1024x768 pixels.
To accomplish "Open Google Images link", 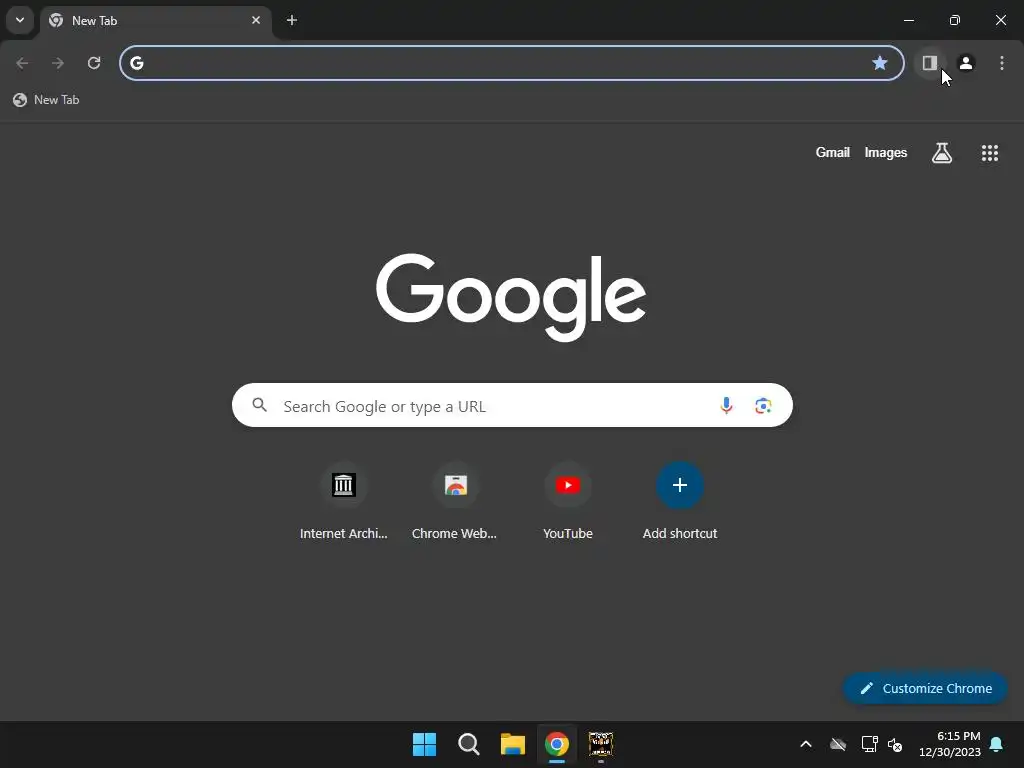I will coord(886,152).
